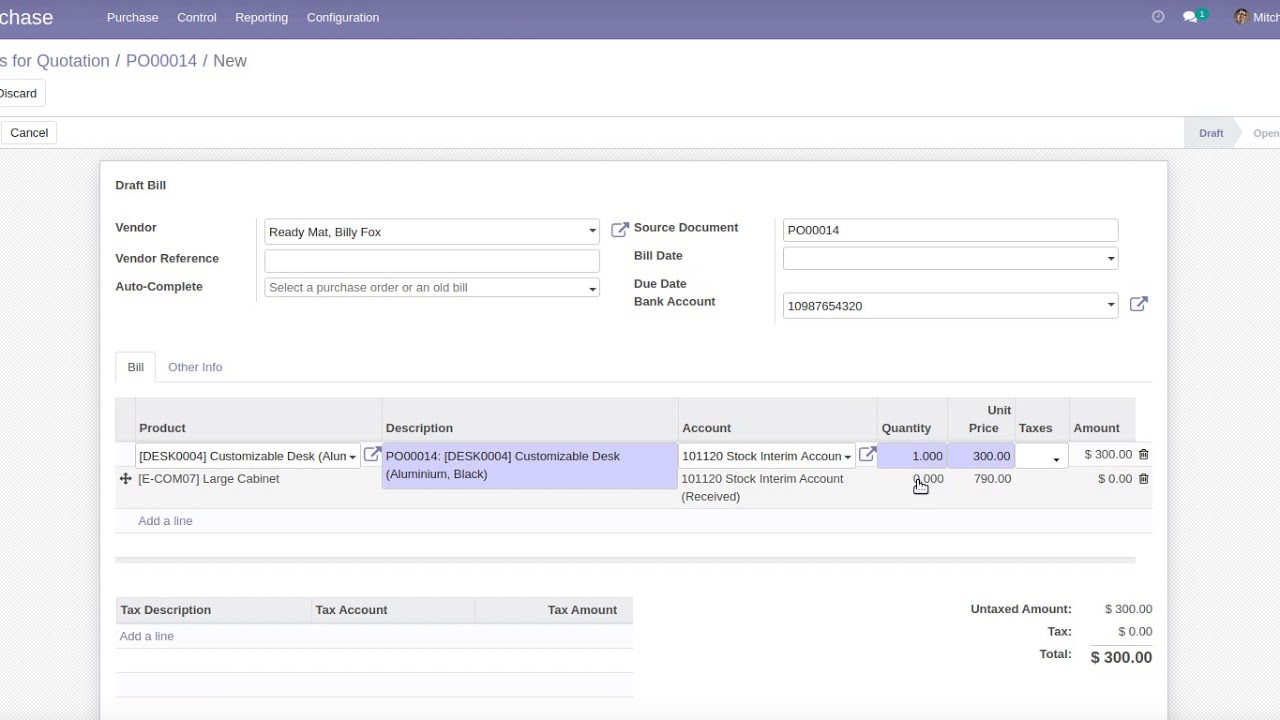Image resolution: width=1280 pixels, height=720 pixels.
Task: Go to the Quotation breadcrumb link
Action: (x=55, y=61)
